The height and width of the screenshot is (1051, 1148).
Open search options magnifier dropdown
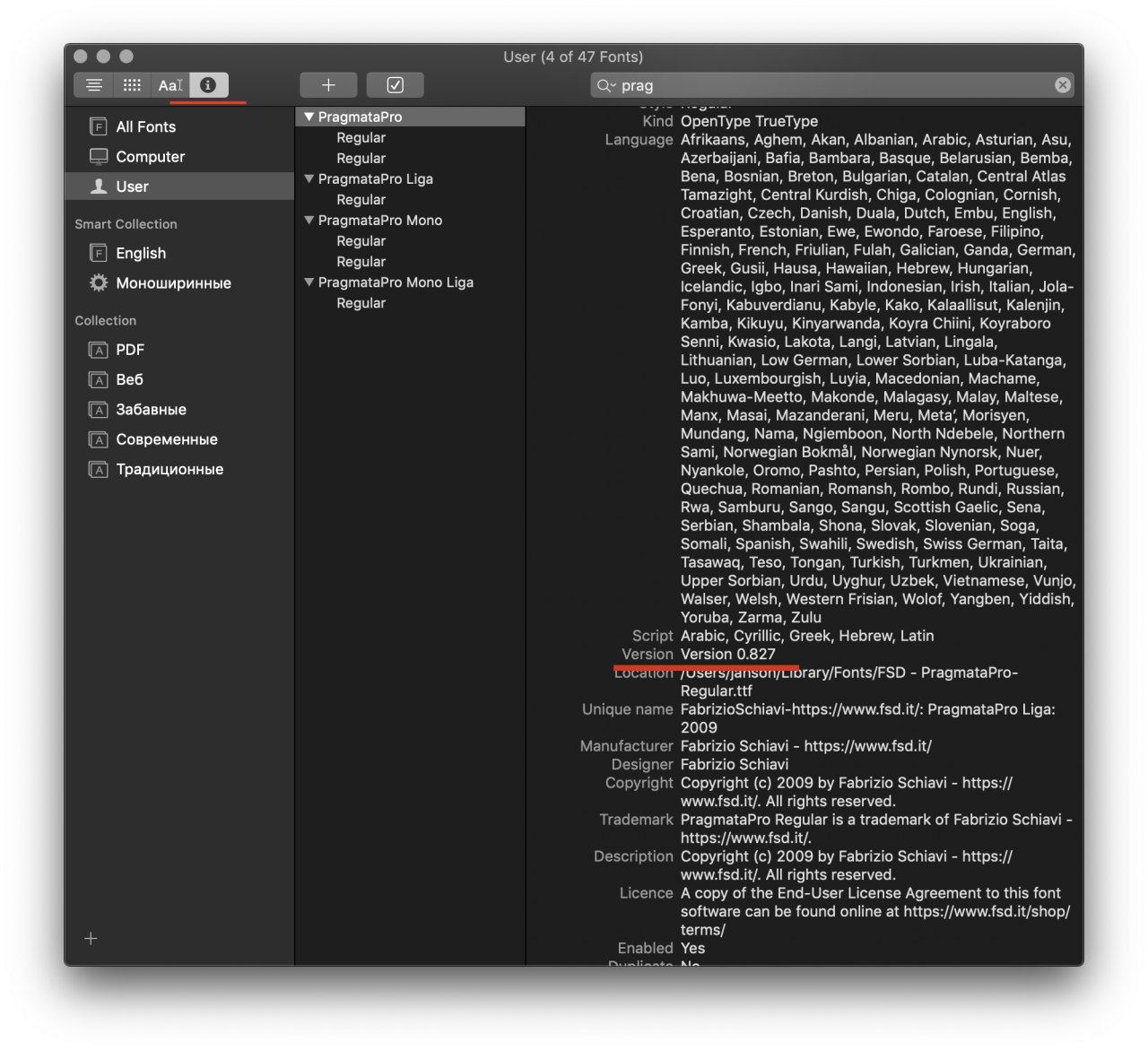click(605, 85)
